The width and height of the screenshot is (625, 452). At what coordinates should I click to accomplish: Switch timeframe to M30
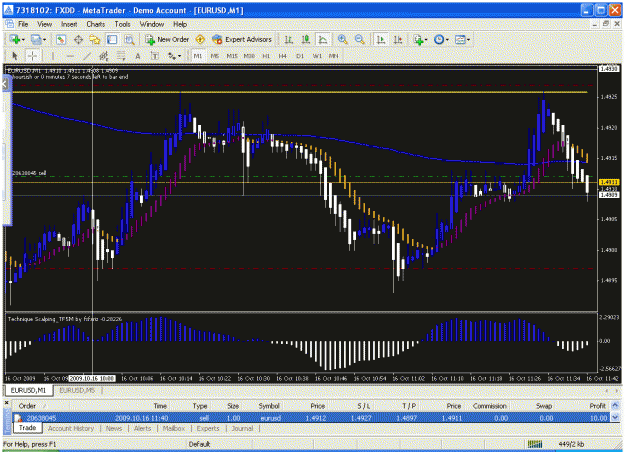(249, 56)
